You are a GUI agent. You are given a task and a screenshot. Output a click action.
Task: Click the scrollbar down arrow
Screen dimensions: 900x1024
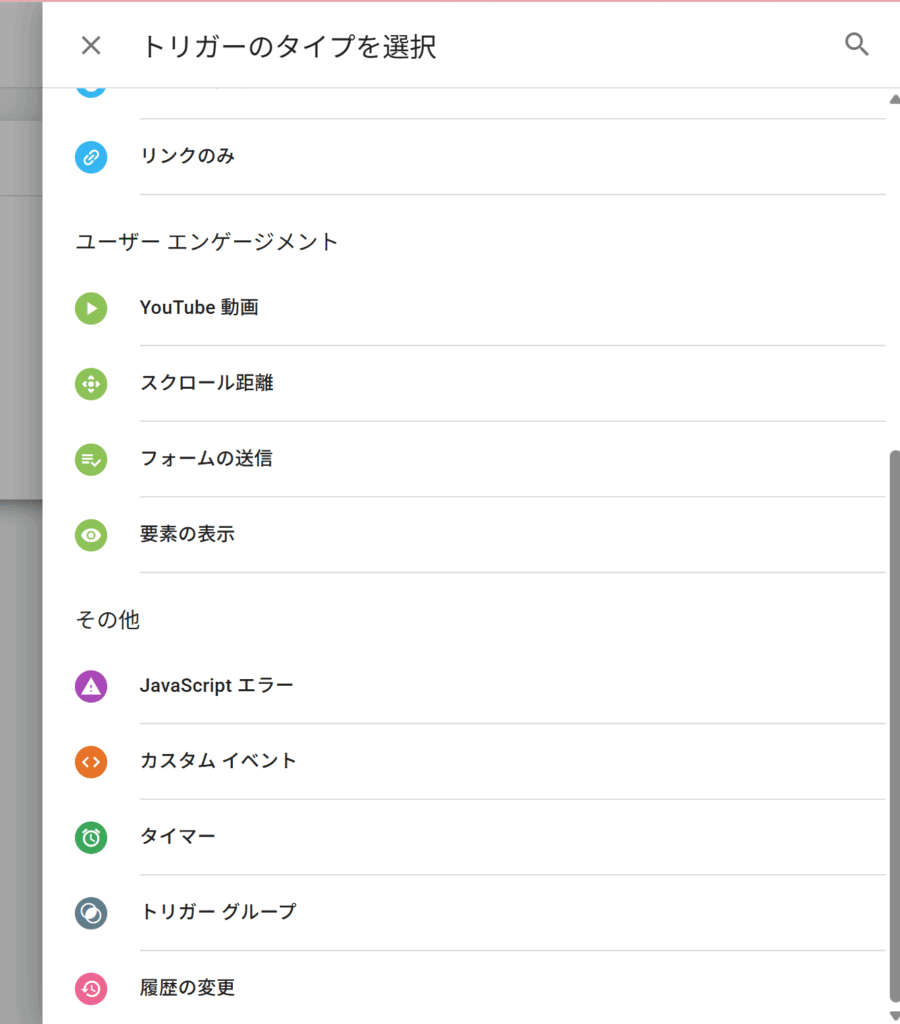(894, 1016)
